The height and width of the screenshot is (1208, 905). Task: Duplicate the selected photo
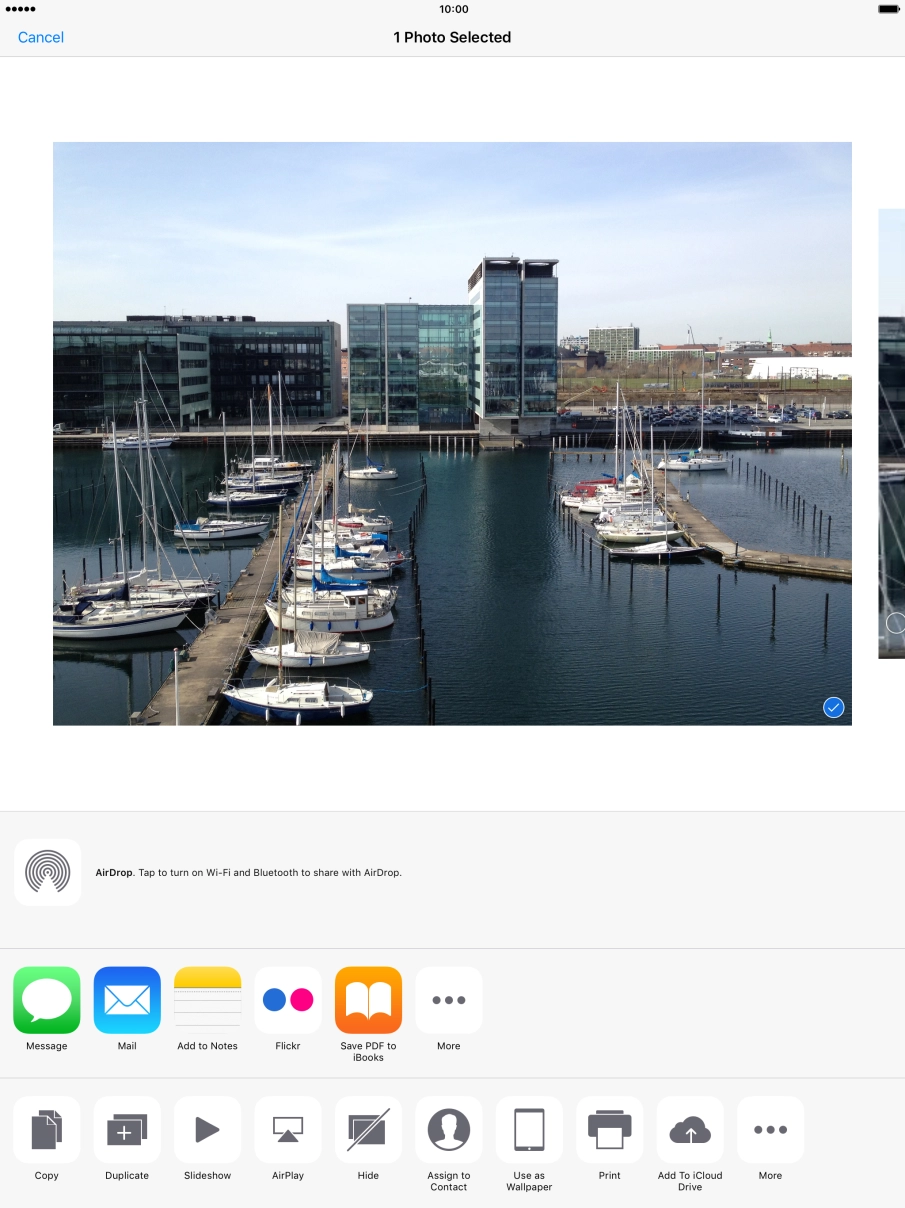127,1130
